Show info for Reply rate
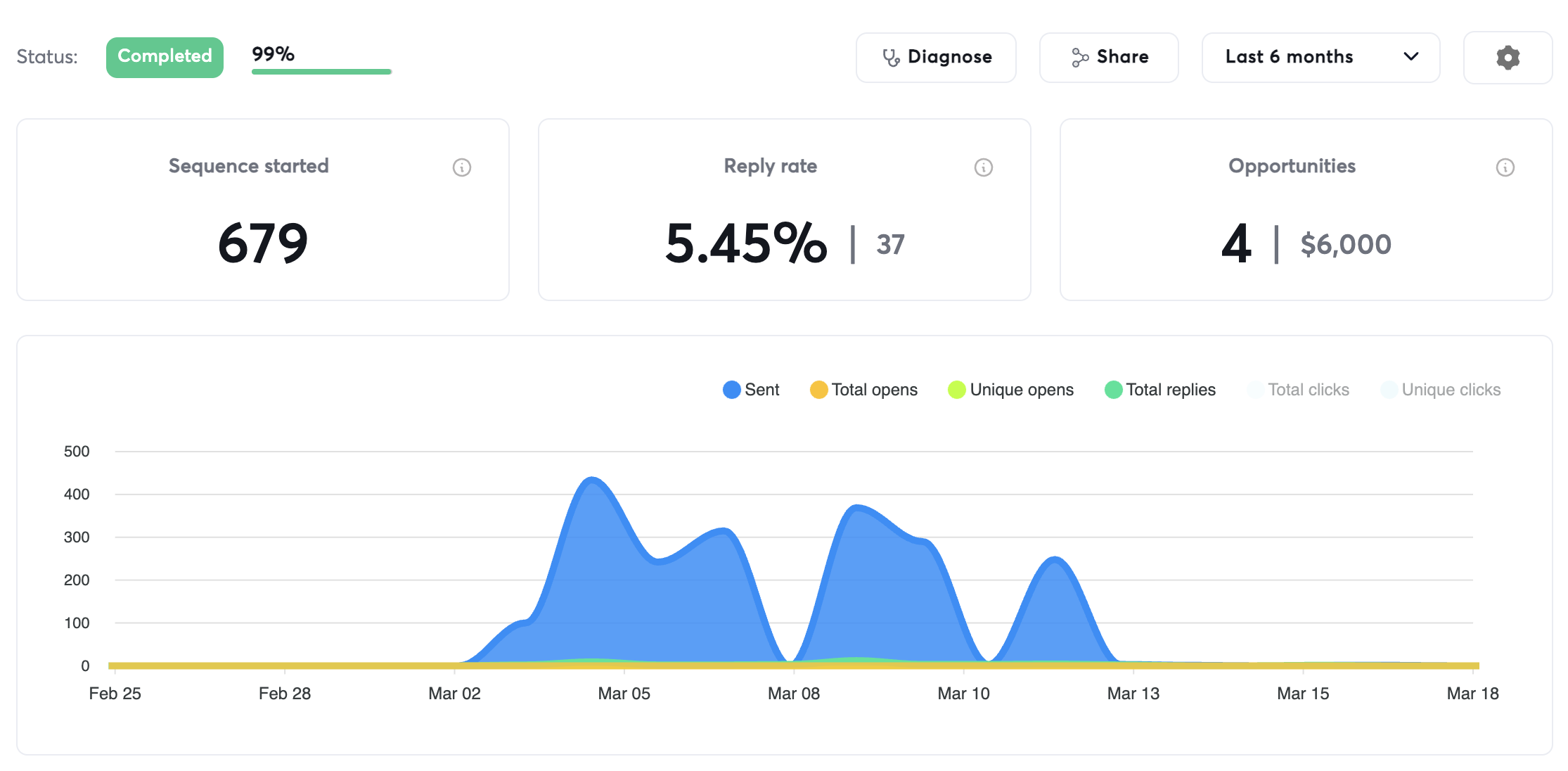The width and height of the screenshot is (1568, 771). [984, 167]
